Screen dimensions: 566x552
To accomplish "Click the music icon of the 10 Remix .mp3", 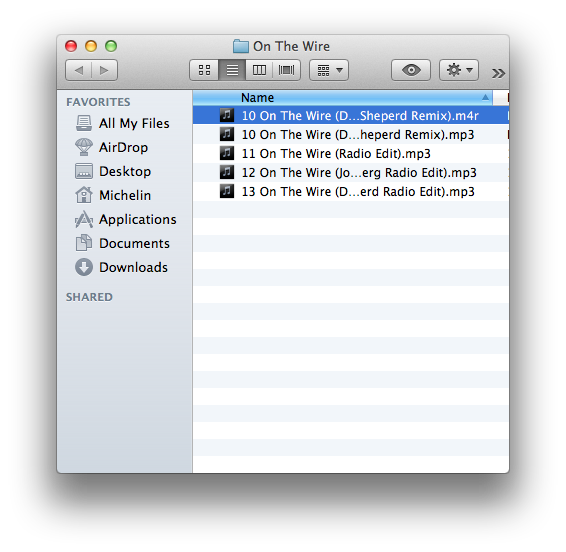I will (227, 134).
